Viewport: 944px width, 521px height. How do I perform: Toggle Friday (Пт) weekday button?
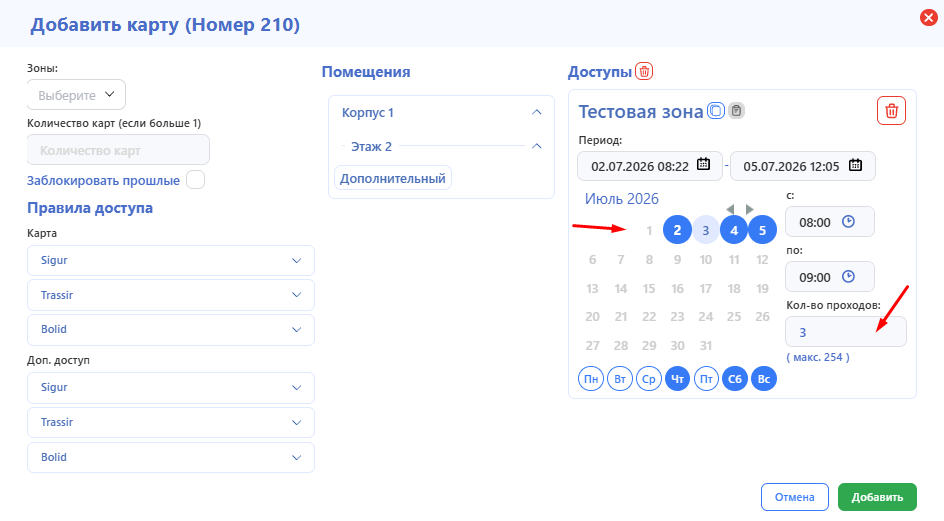(706, 379)
